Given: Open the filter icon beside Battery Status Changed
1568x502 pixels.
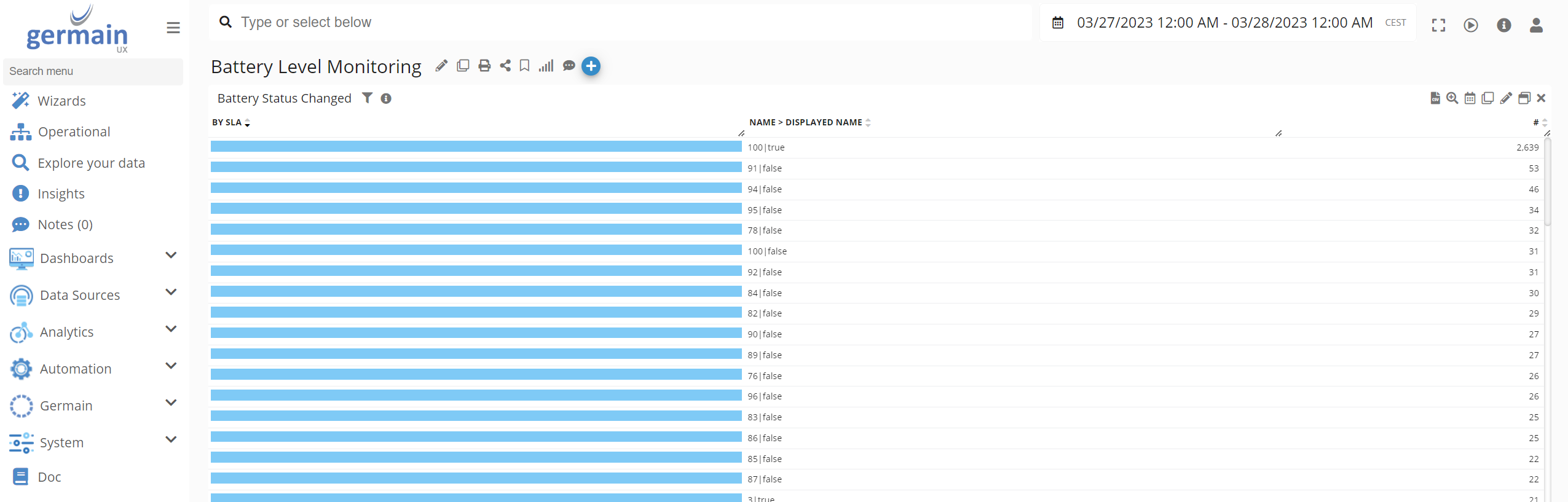Looking at the screenshot, I should point(367,98).
